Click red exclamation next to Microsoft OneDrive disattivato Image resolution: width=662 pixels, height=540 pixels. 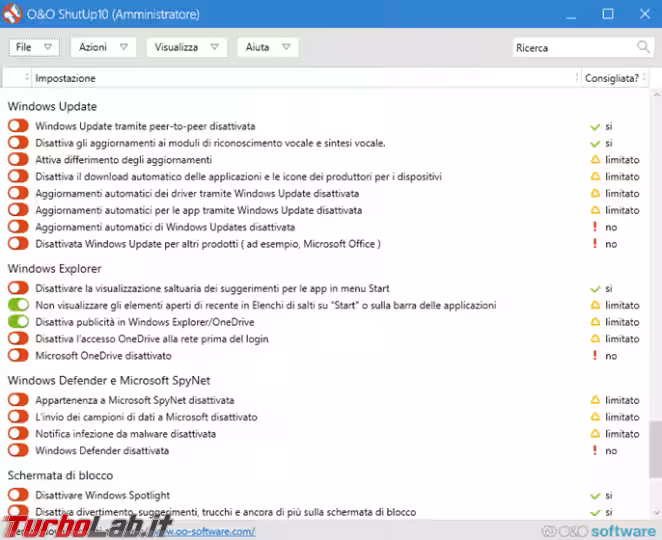(x=595, y=355)
